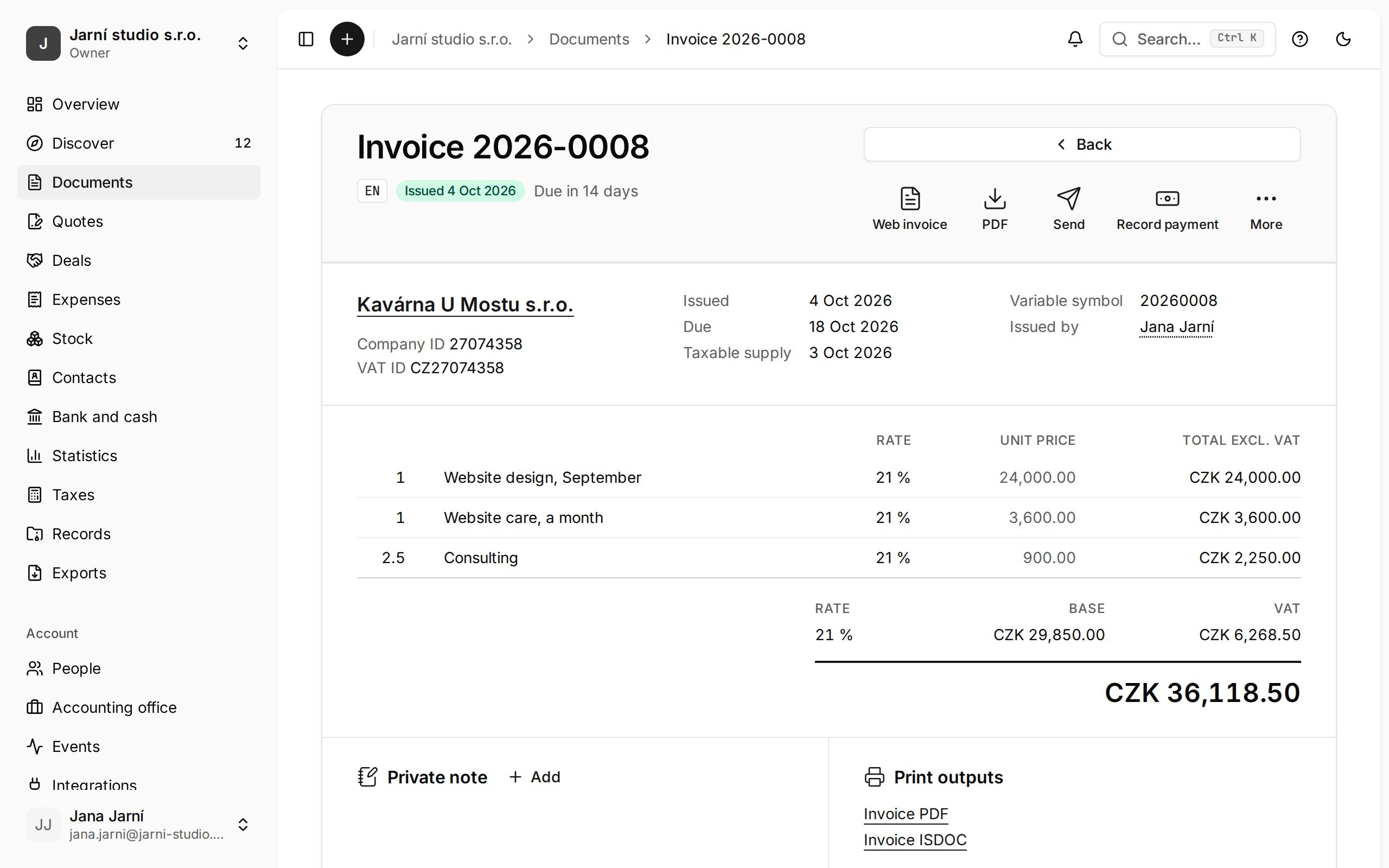The width and height of the screenshot is (1389, 868).
Task: Open the More actions menu
Action: [x=1266, y=209]
